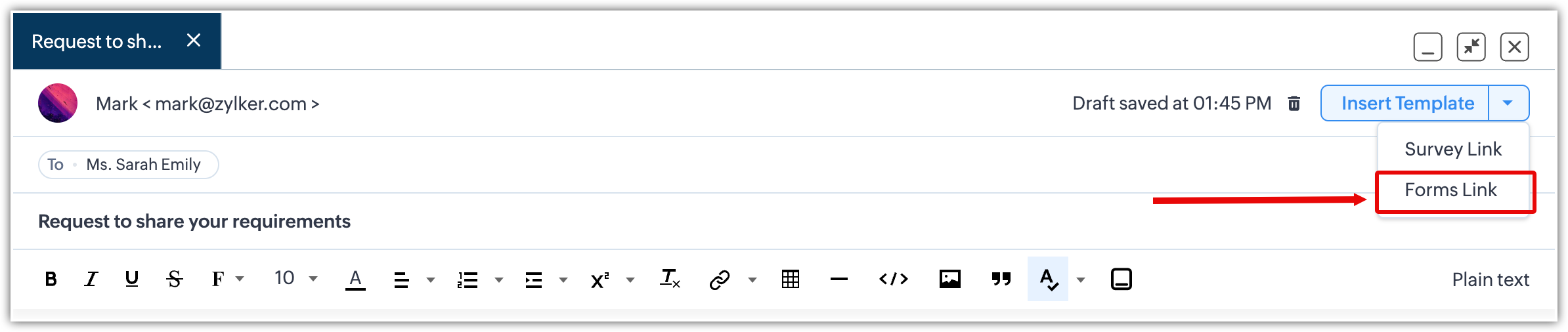This screenshot has height=332, width=1568.
Task: Apply strikethrough to text
Action: pos(174,280)
